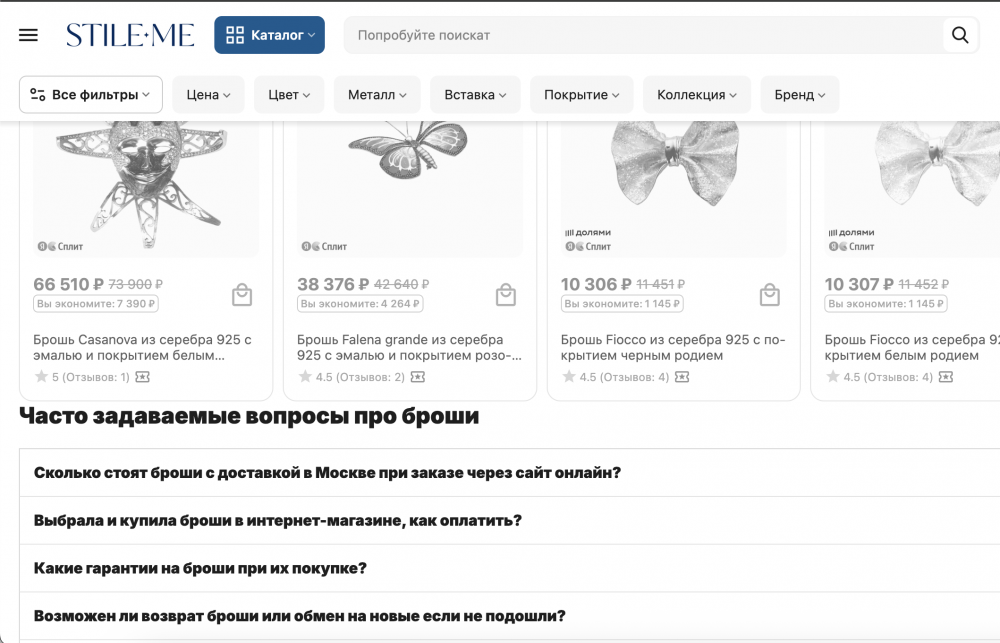
Task: Open the Цвет filter dropdown
Action: (x=288, y=94)
